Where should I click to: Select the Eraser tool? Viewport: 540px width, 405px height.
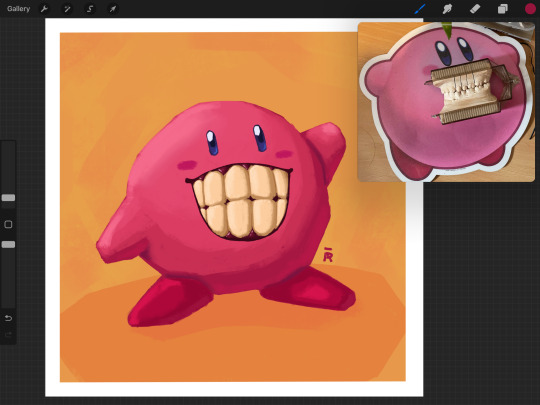tap(475, 9)
